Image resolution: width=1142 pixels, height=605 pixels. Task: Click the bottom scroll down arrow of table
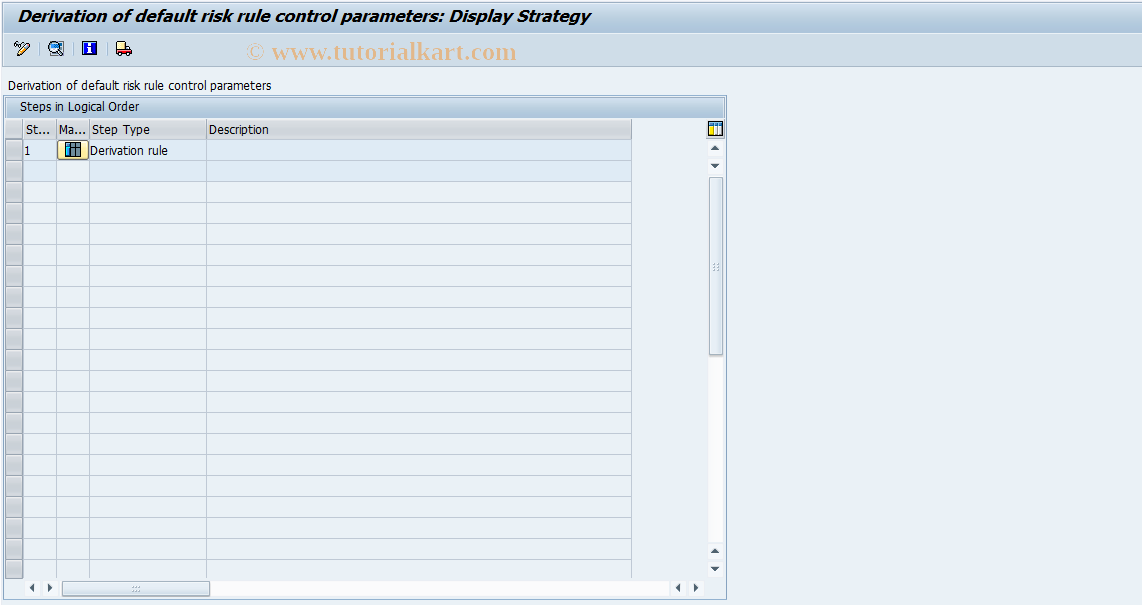[x=715, y=569]
